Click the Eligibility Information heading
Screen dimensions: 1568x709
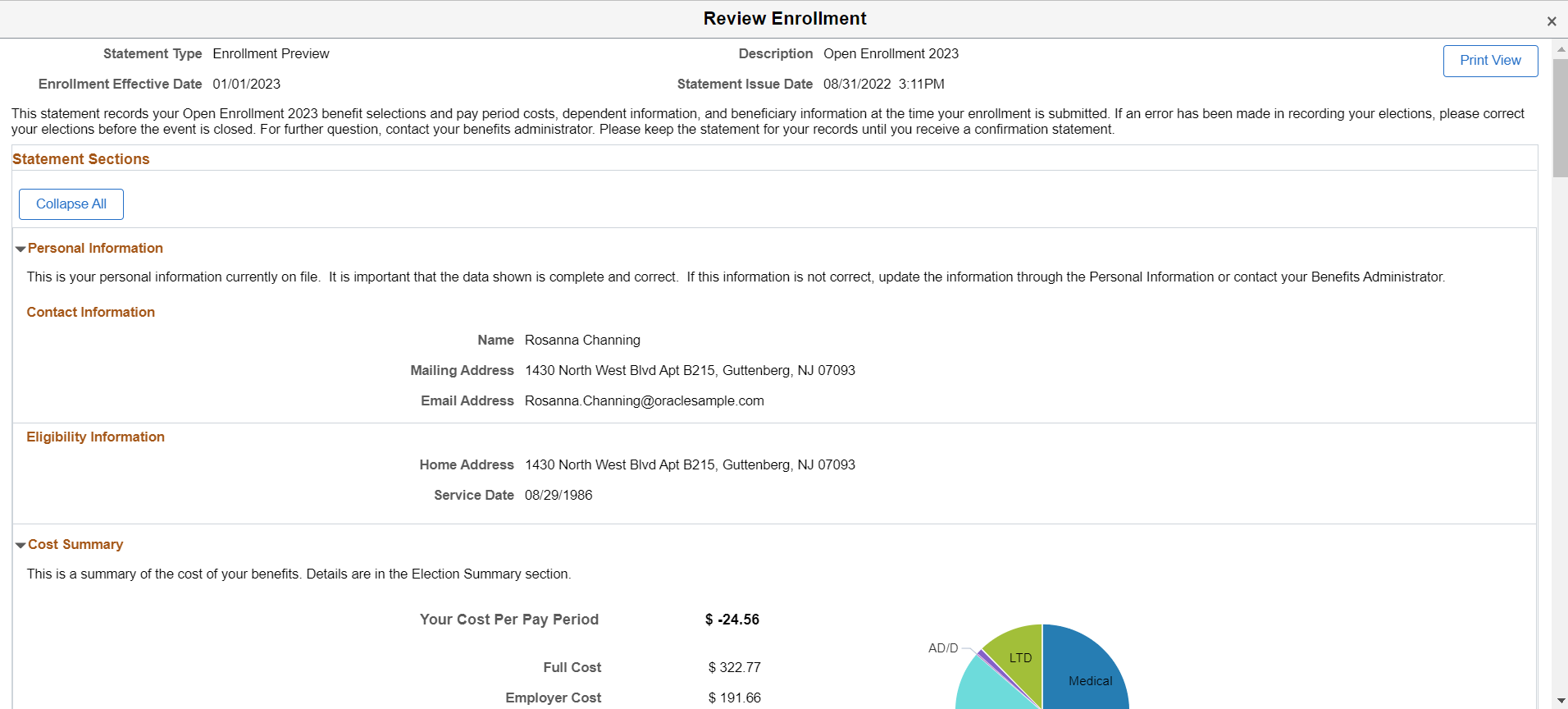tap(96, 437)
